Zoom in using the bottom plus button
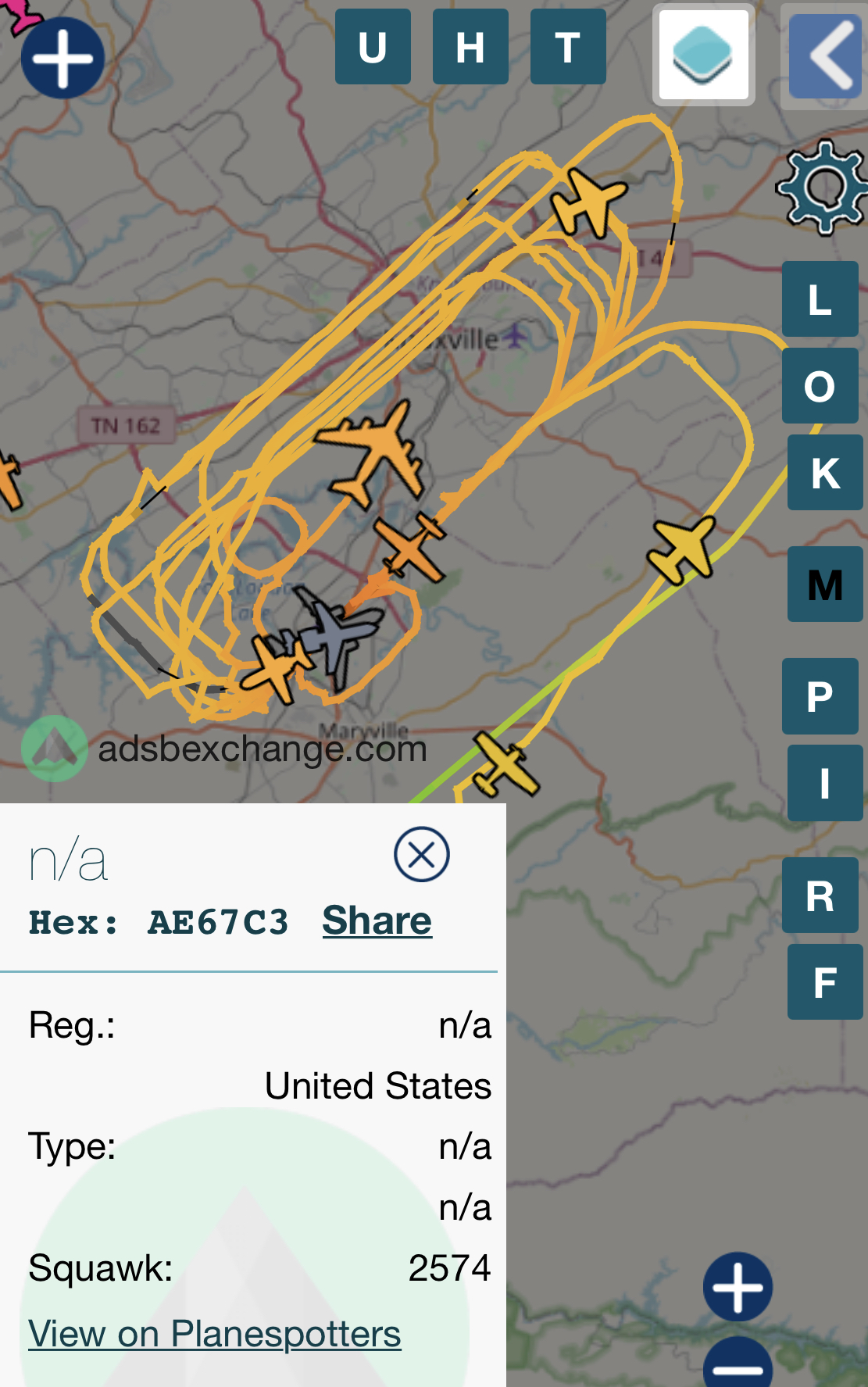 pos(738,1287)
